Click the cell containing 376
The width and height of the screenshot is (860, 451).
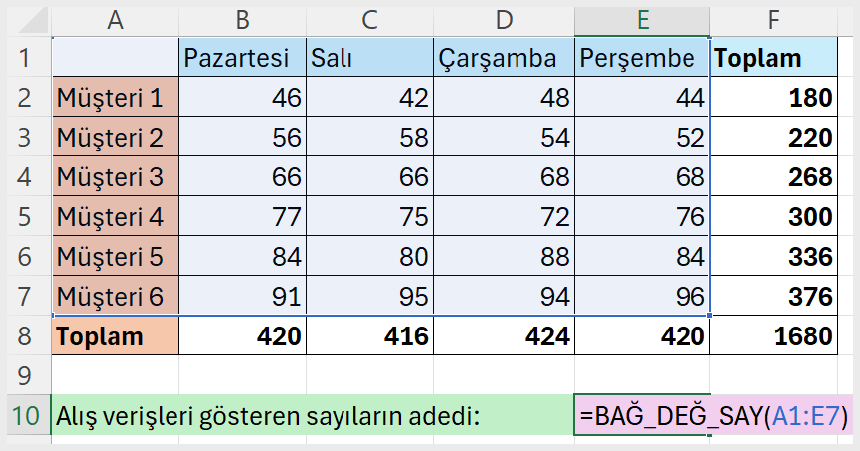click(x=773, y=296)
